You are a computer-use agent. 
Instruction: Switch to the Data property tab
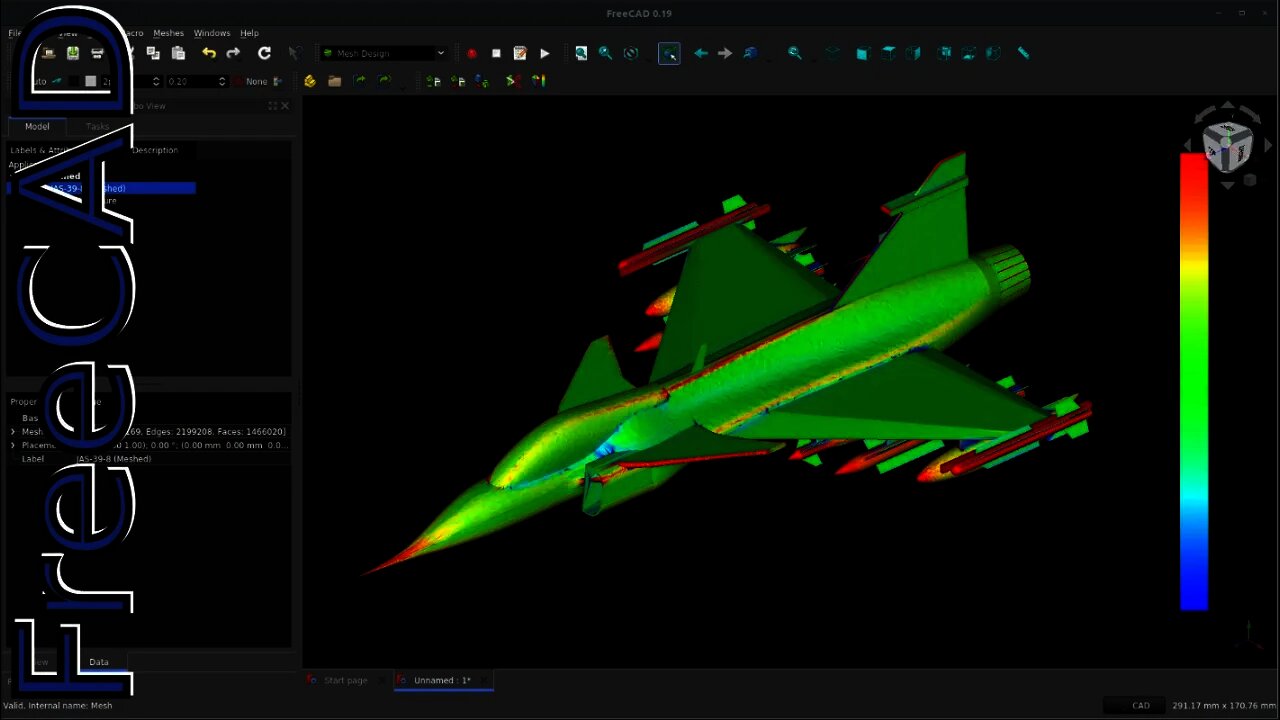coord(98,662)
